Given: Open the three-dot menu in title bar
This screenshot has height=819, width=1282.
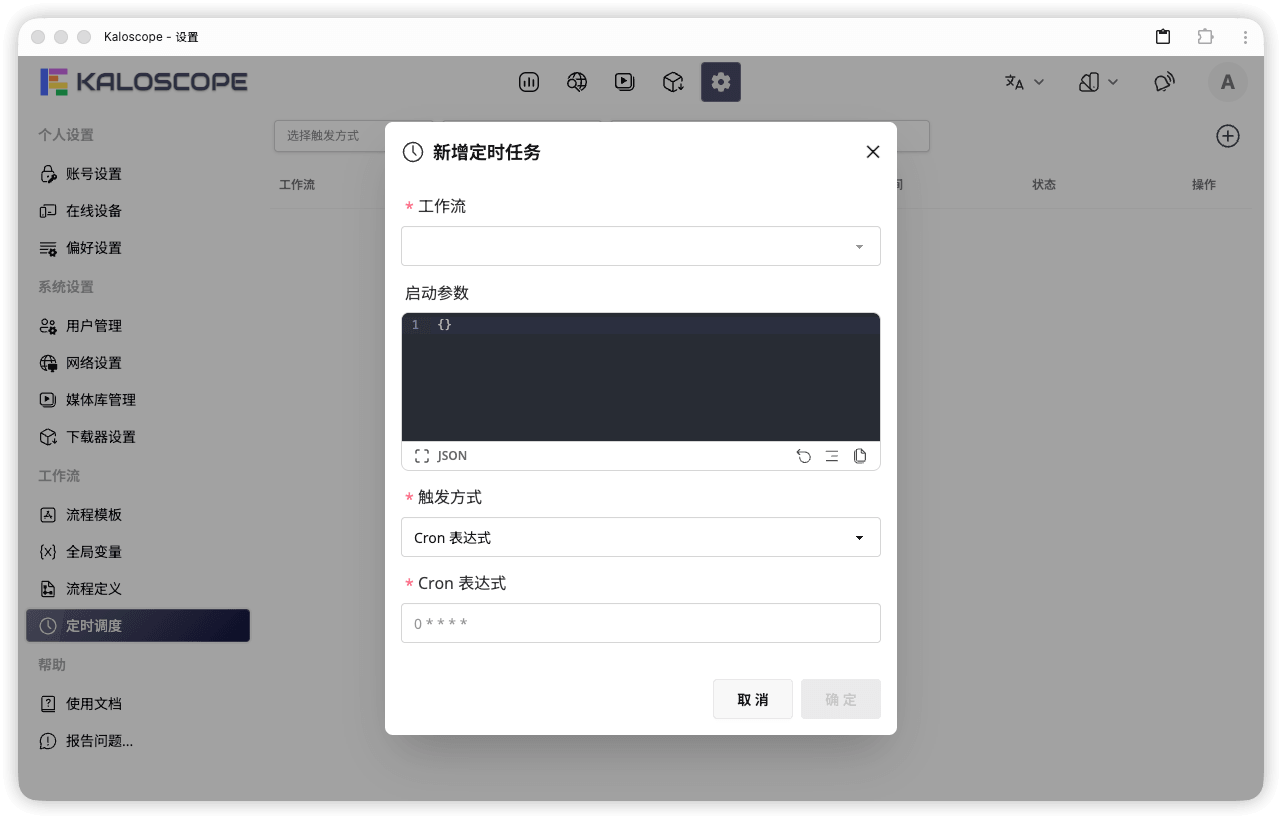Looking at the screenshot, I should 1245,37.
